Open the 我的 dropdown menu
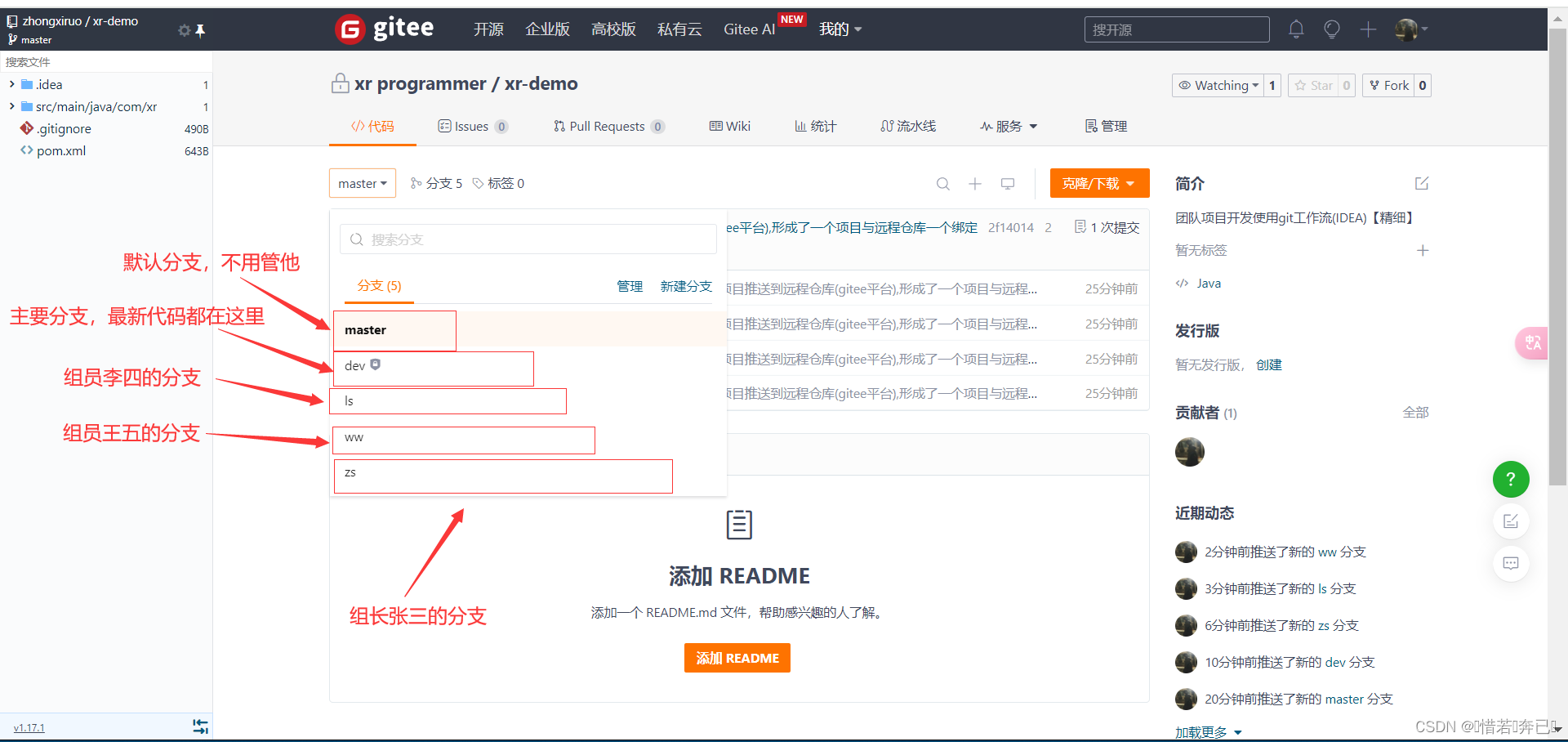Viewport: 1568px width, 742px height. [840, 29]
